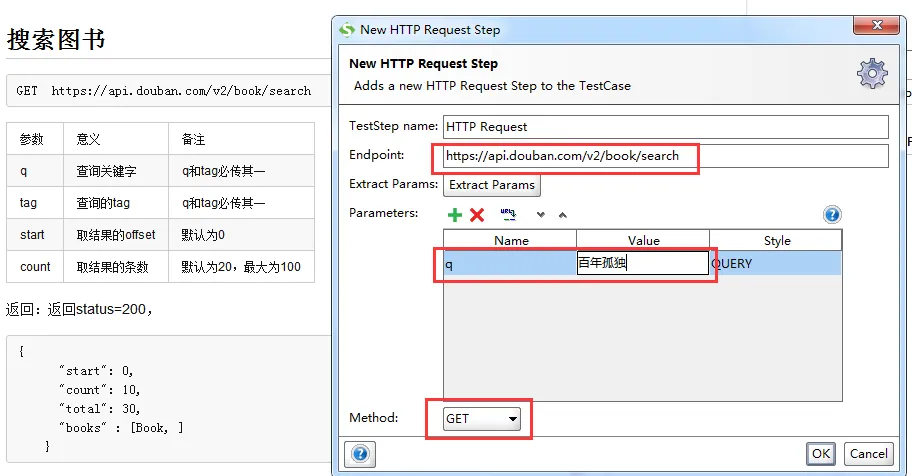Remove selected parameter with red X icon

[x=477, y=215]
